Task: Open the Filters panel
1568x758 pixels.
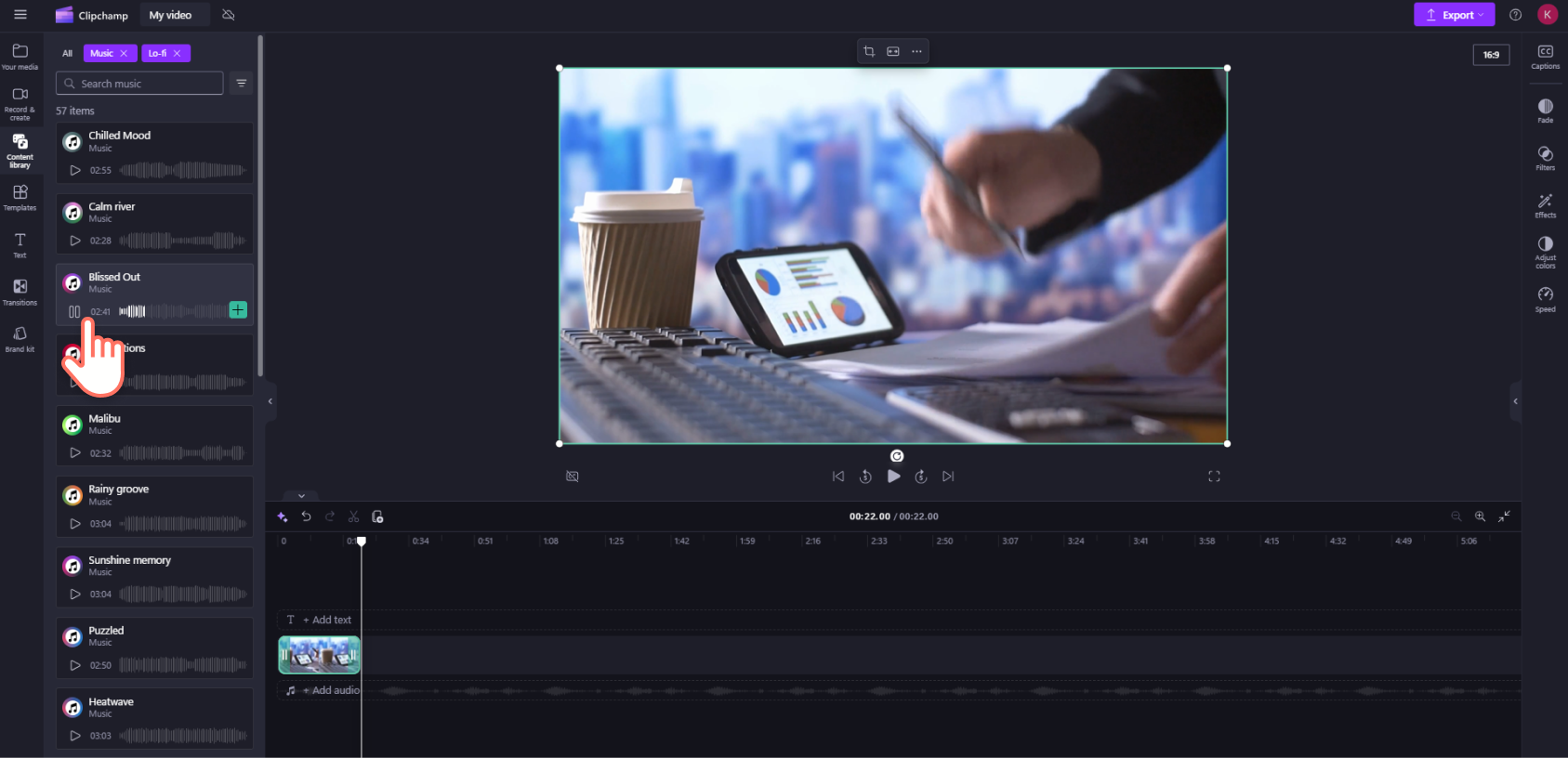Action: coord(1545,158)
